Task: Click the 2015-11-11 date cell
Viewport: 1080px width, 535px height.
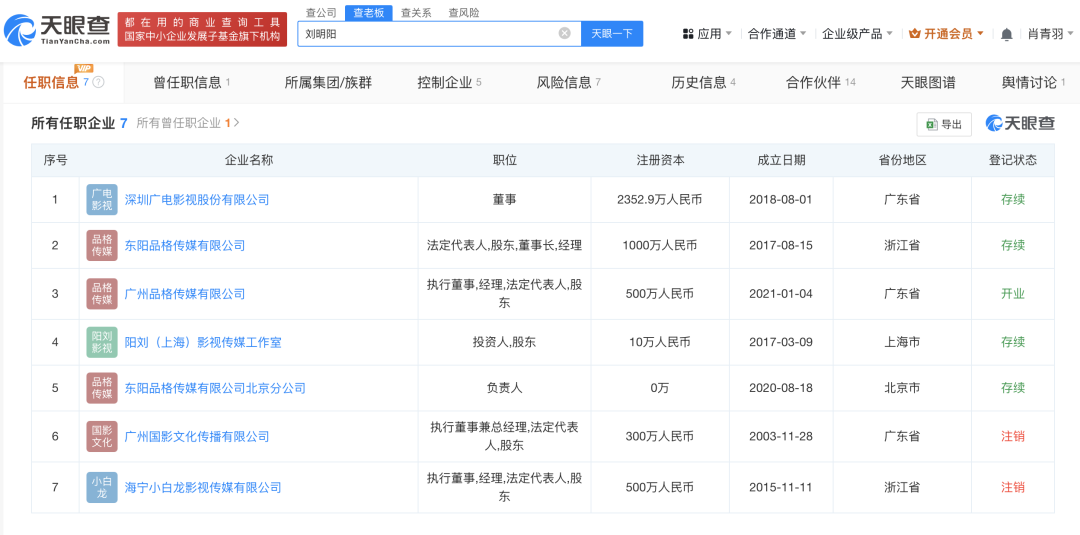Action: [x=781, y=487]
